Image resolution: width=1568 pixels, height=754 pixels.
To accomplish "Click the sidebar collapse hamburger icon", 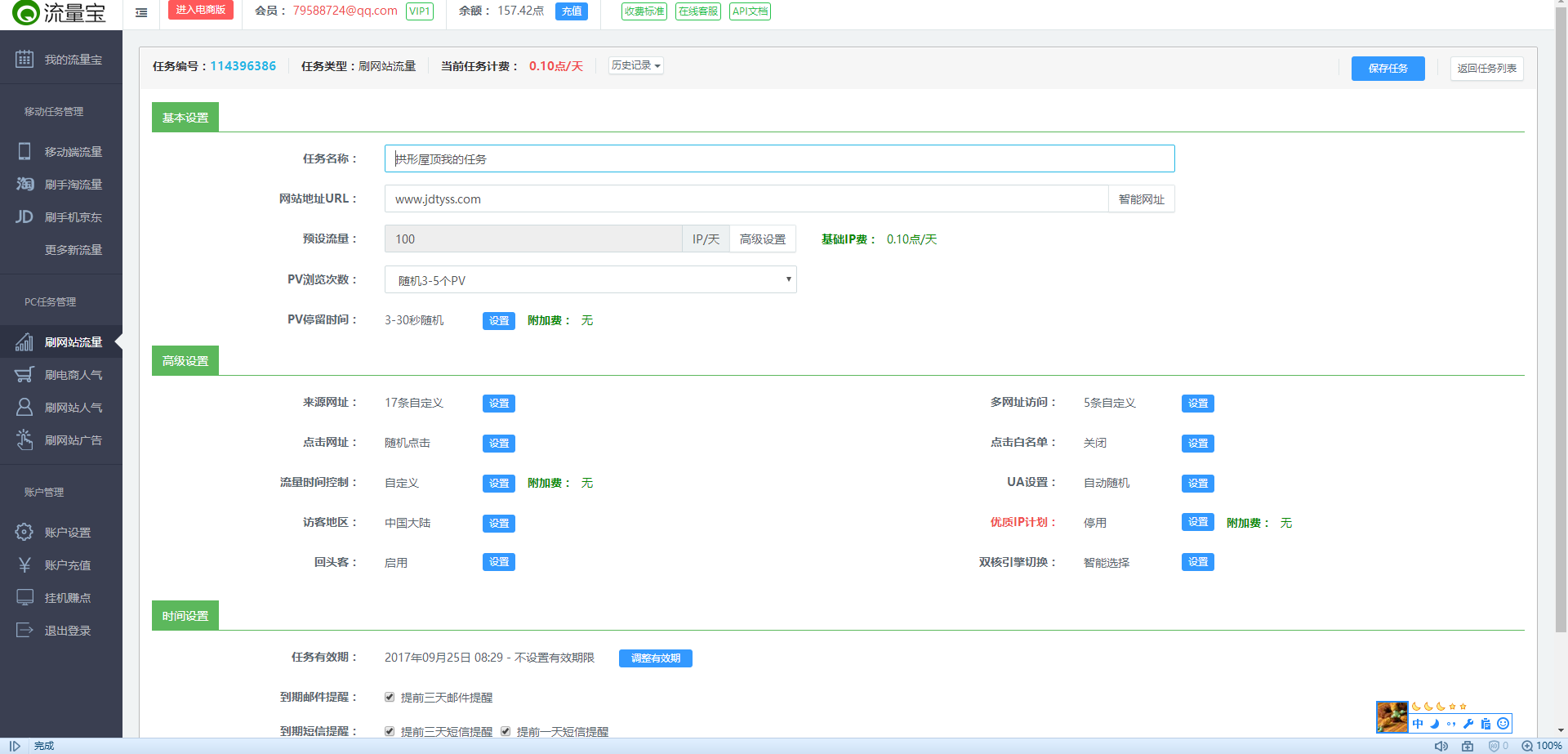I will click(141, 12).
